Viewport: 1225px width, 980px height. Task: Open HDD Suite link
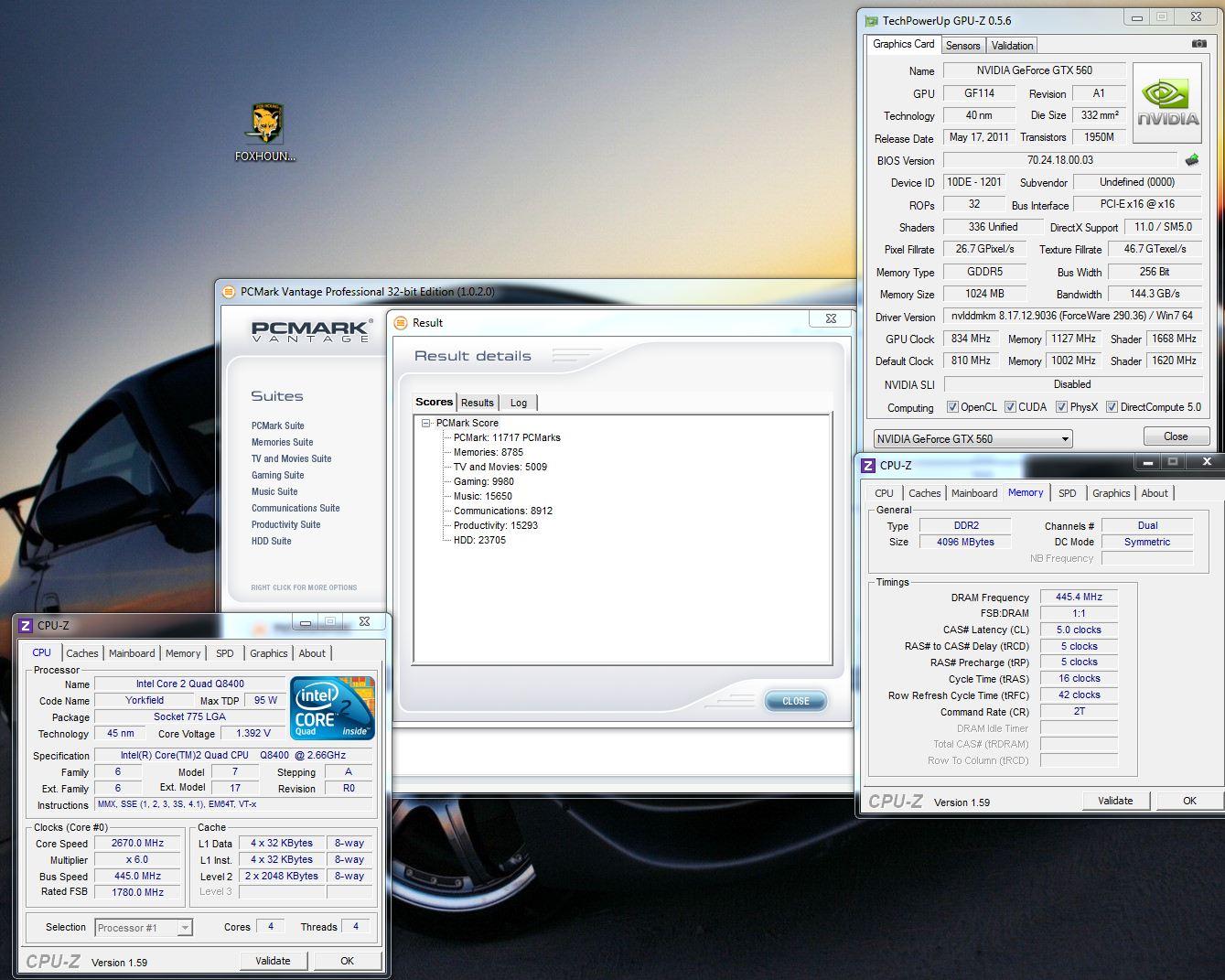(272, 541)
